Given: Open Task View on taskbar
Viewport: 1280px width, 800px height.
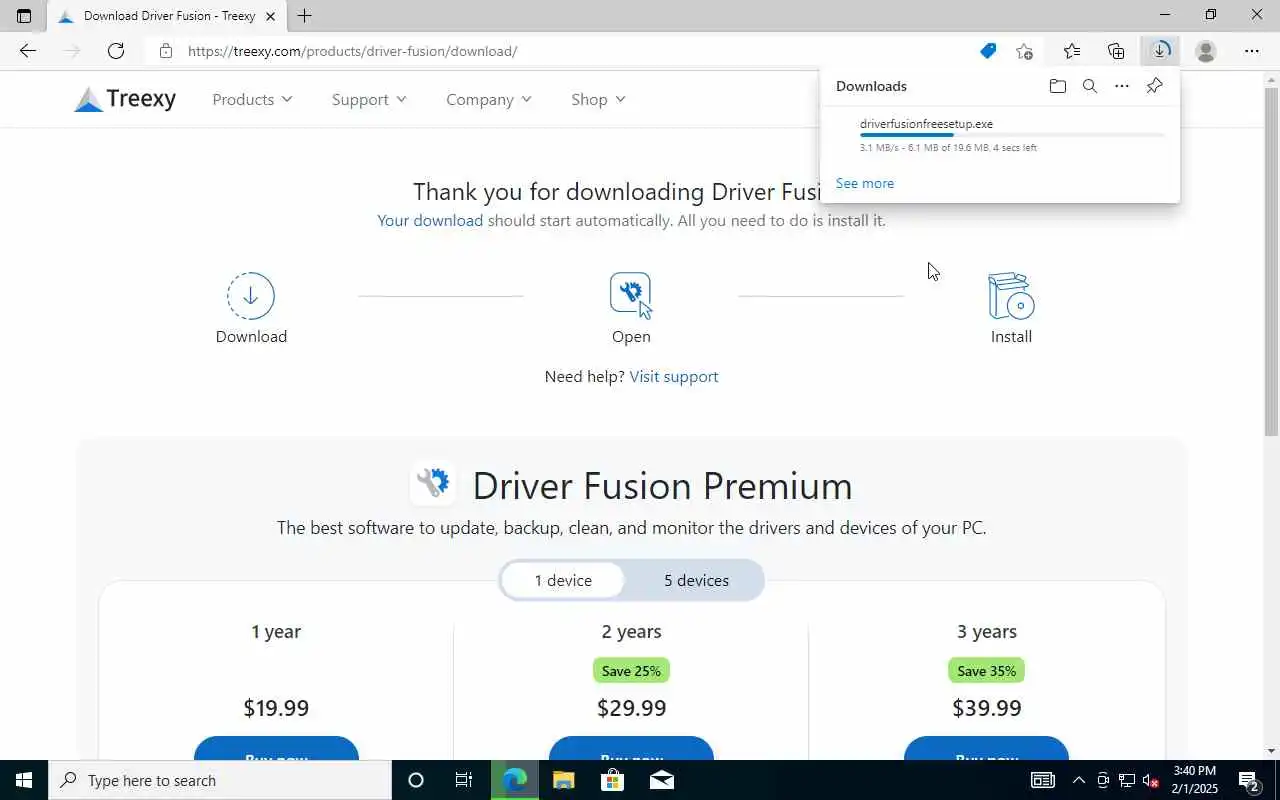Looking at the screenshot, I should coord(464,780).
